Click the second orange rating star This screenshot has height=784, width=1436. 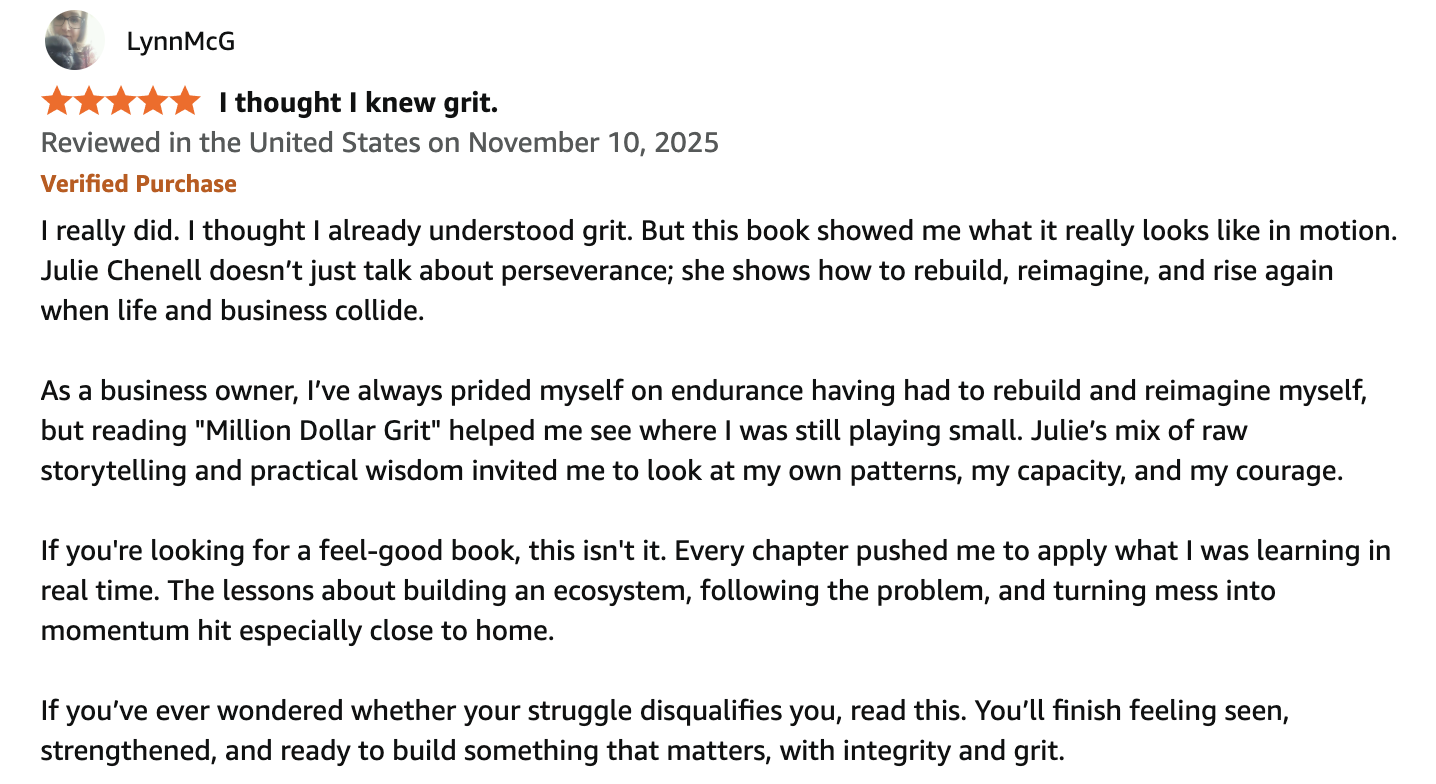[89, 101]
